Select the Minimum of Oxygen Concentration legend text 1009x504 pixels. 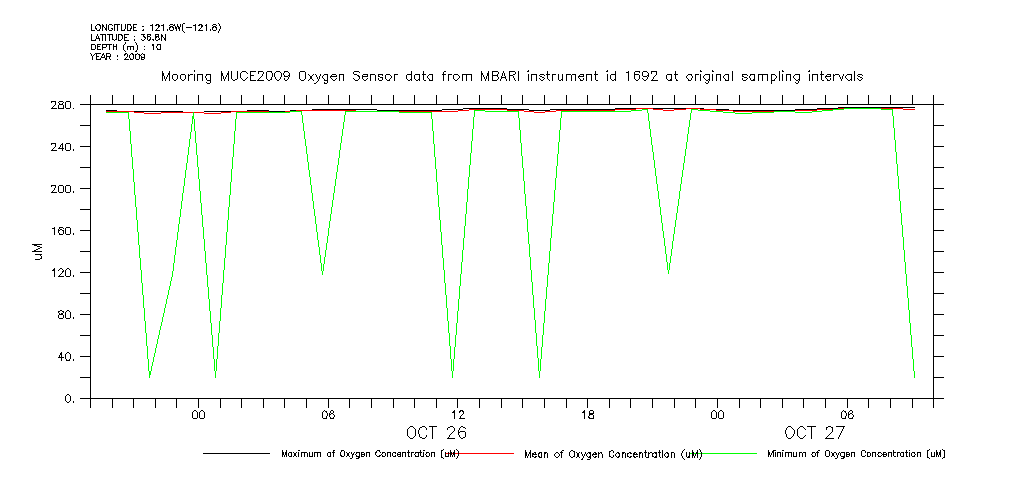(x=856, y=454)
